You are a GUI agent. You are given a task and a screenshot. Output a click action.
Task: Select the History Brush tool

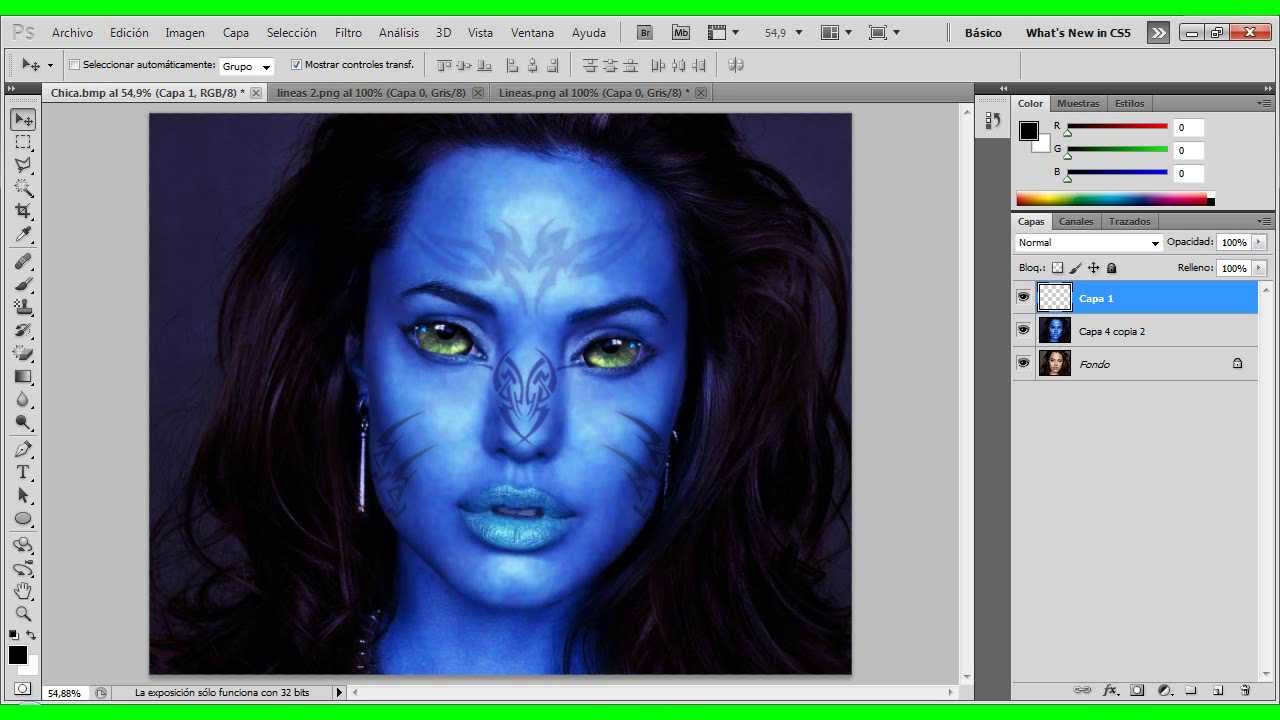coord(23,331)
